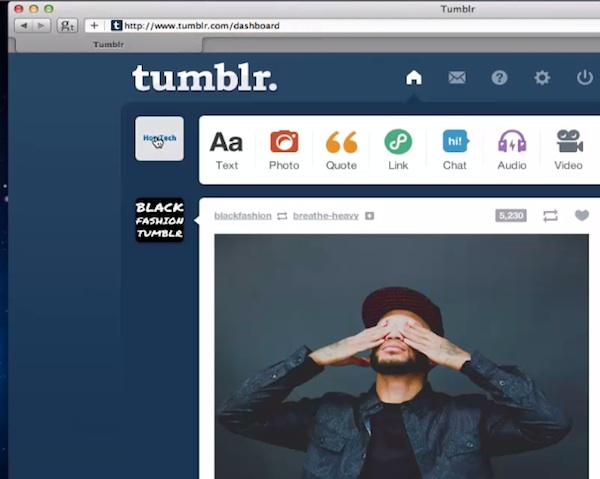
Task: Open the settings gear icon
Action: click(x=542, y=78)
